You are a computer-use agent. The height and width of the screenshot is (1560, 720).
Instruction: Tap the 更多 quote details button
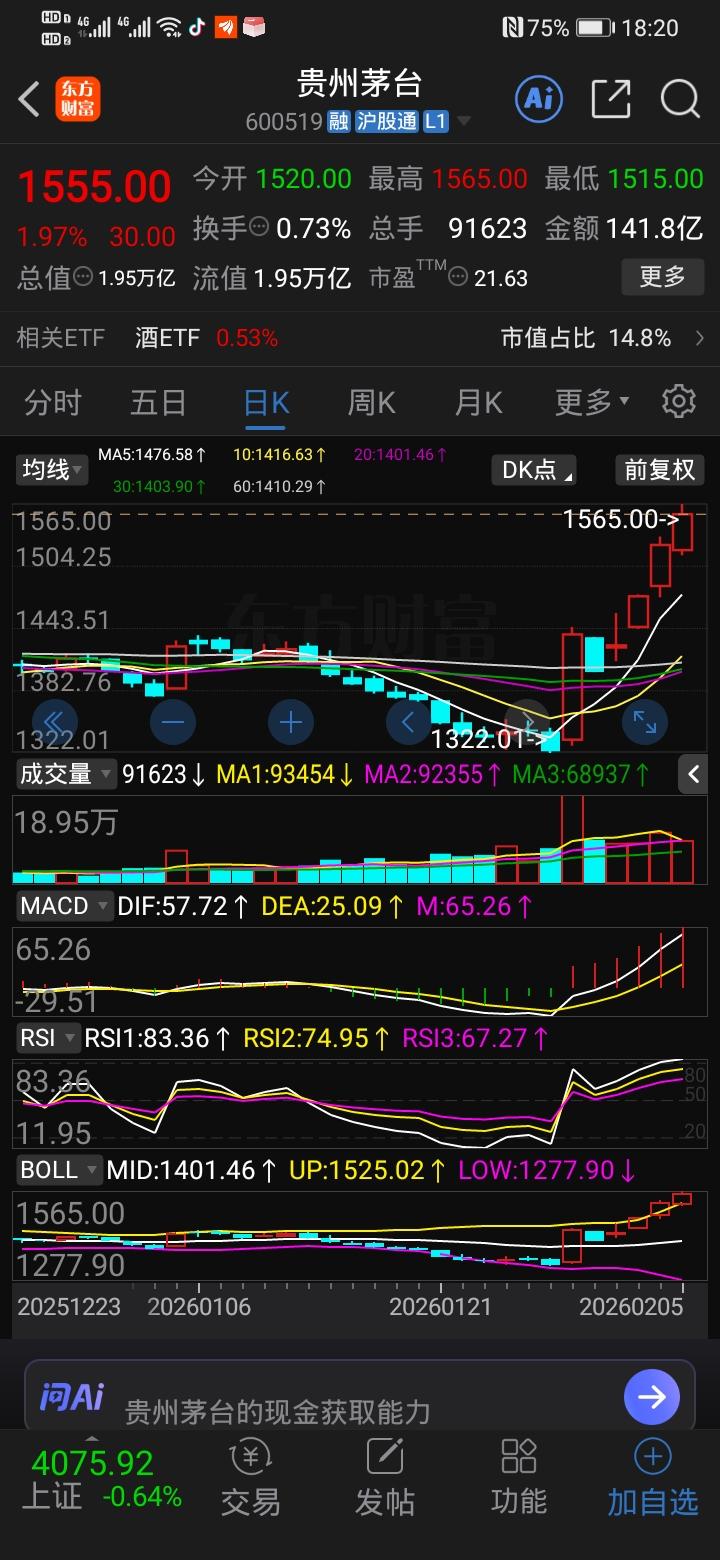click(x=662, y=276)
